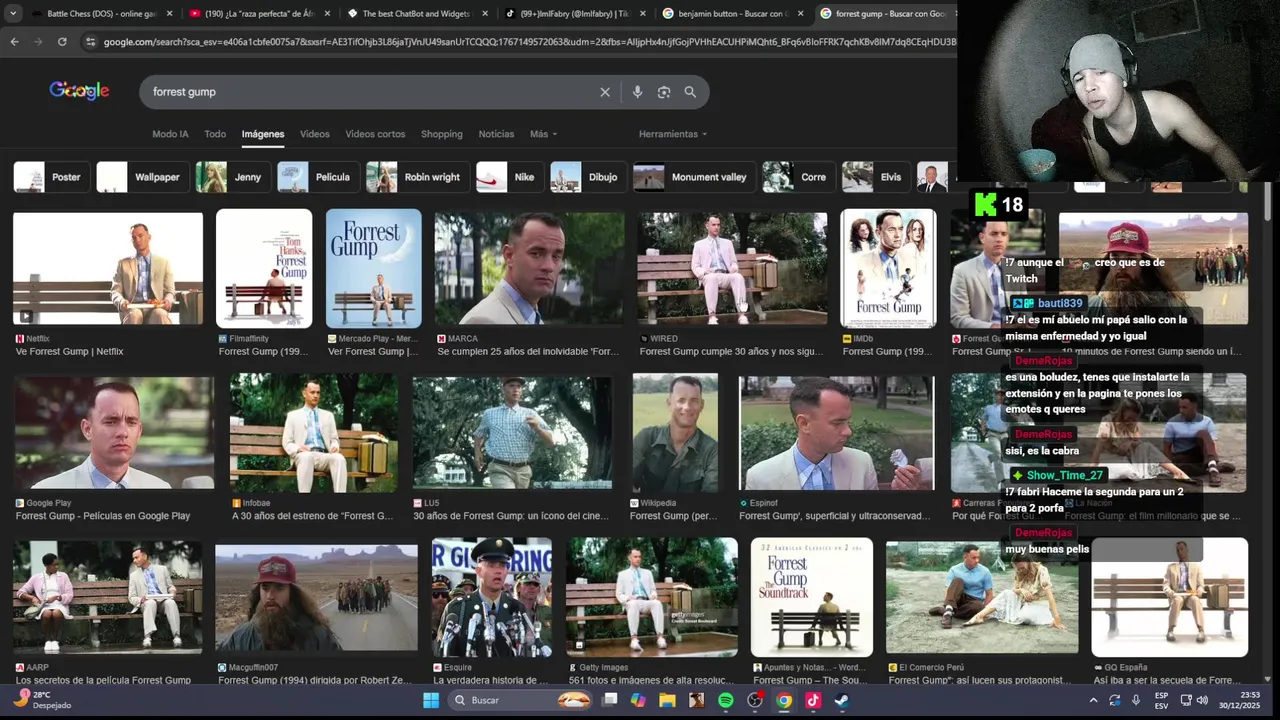Image resolution: width=1280 pixels, height=720 pixels.
Task: Click the browser address bar URL
Action: (x=528, y=42)
